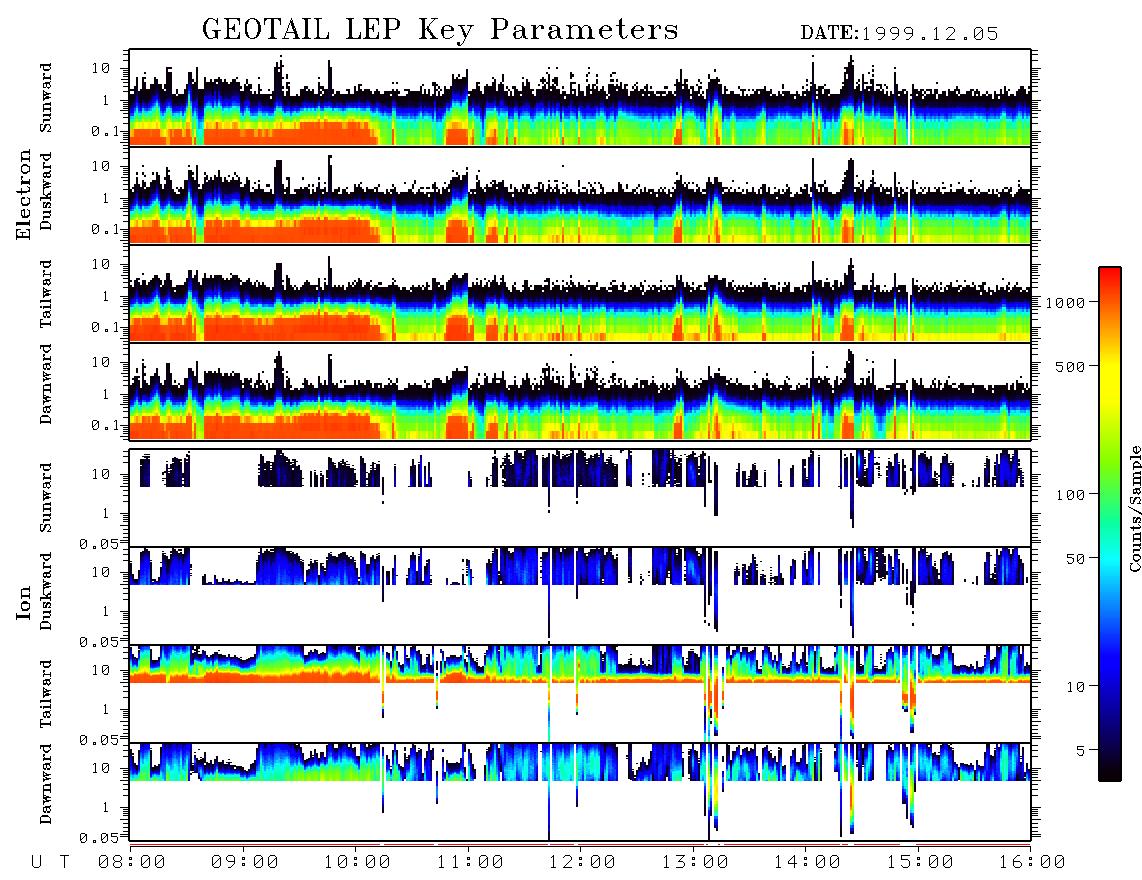Click the "08:00" time tick label
The width and height of the screenshot is (1142, 880).
point(132,862)
